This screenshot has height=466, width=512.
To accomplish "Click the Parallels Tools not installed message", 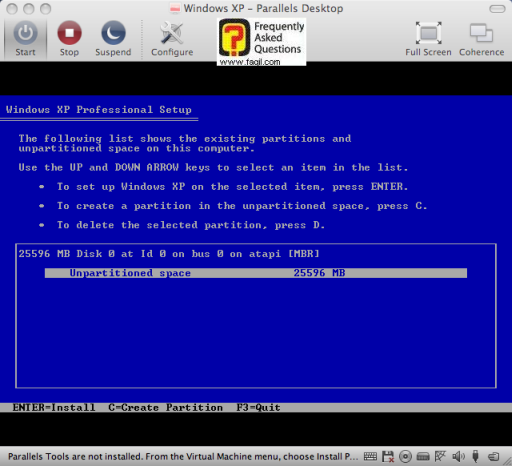I will (x=183, y=456).
